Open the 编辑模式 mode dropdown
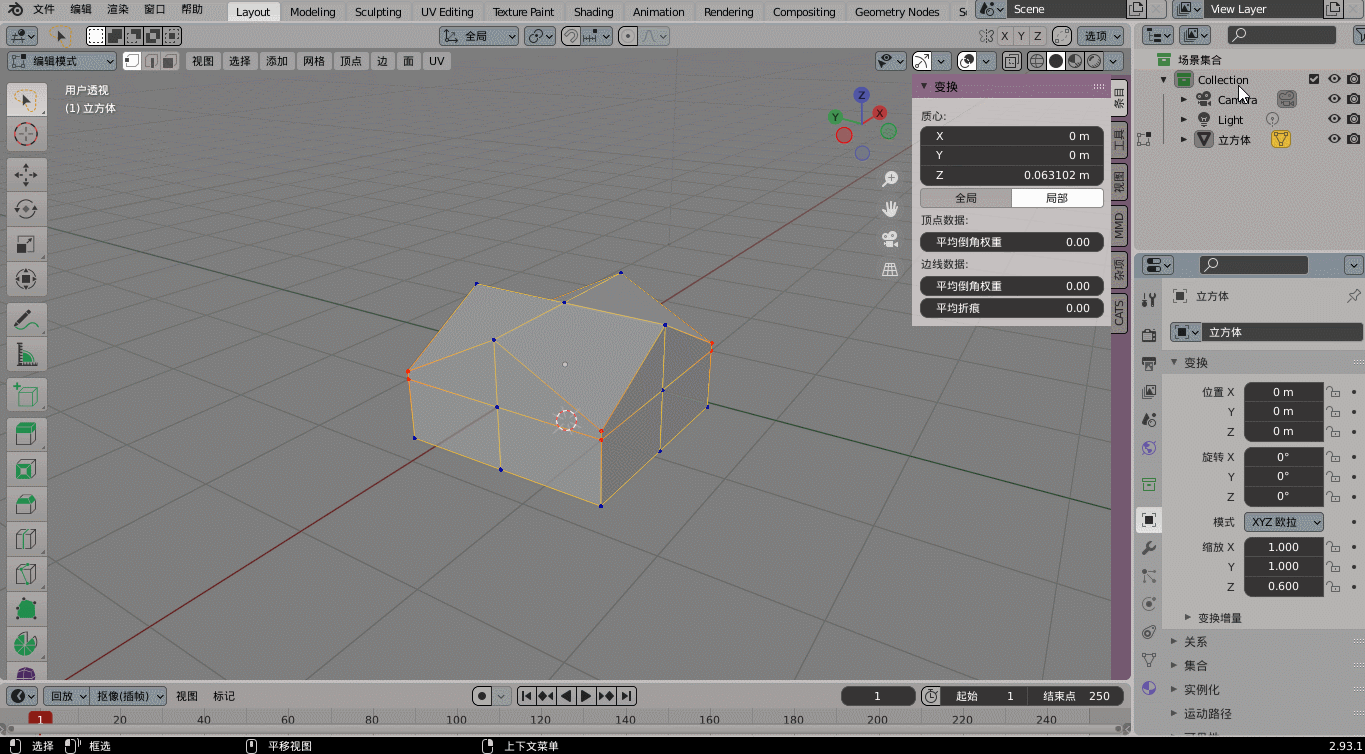The image size is (1365, 754). [x=62, y=61]
